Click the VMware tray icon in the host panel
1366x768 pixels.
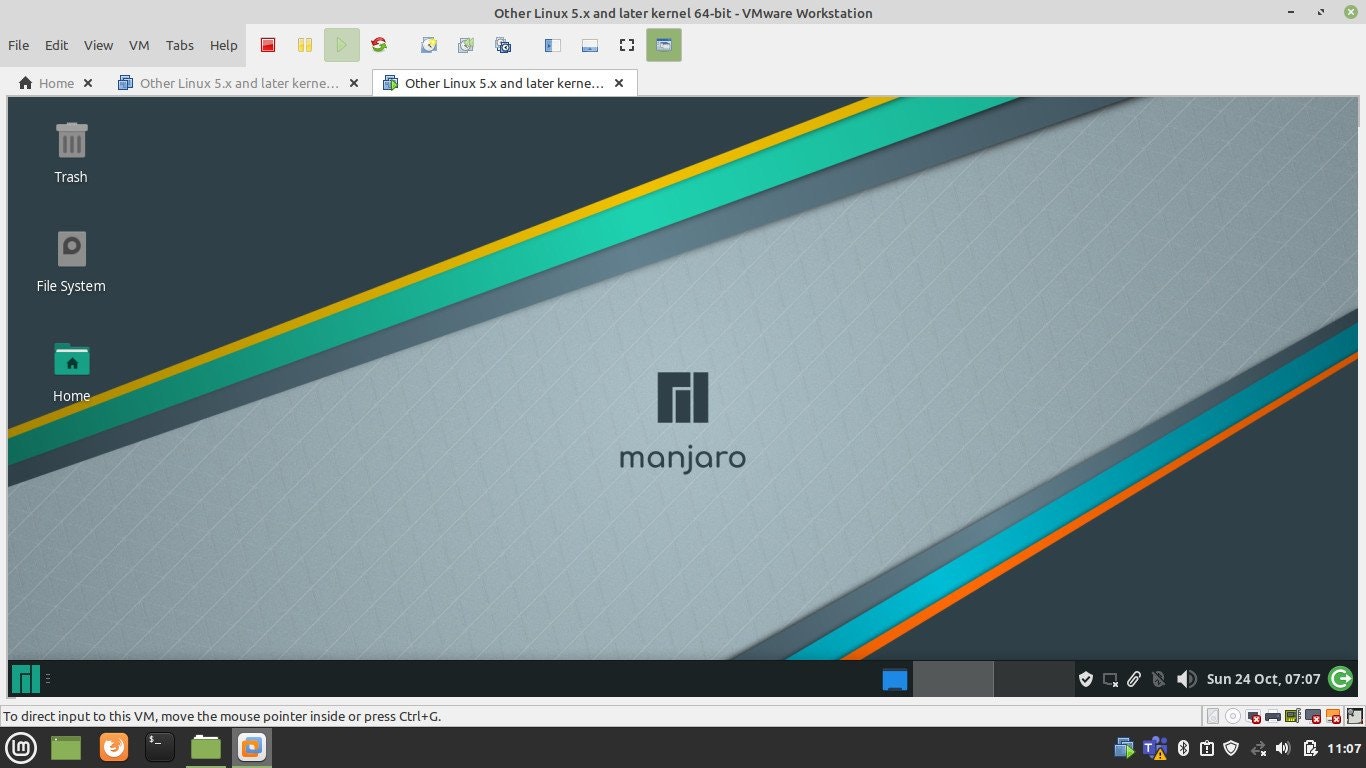1125,748
